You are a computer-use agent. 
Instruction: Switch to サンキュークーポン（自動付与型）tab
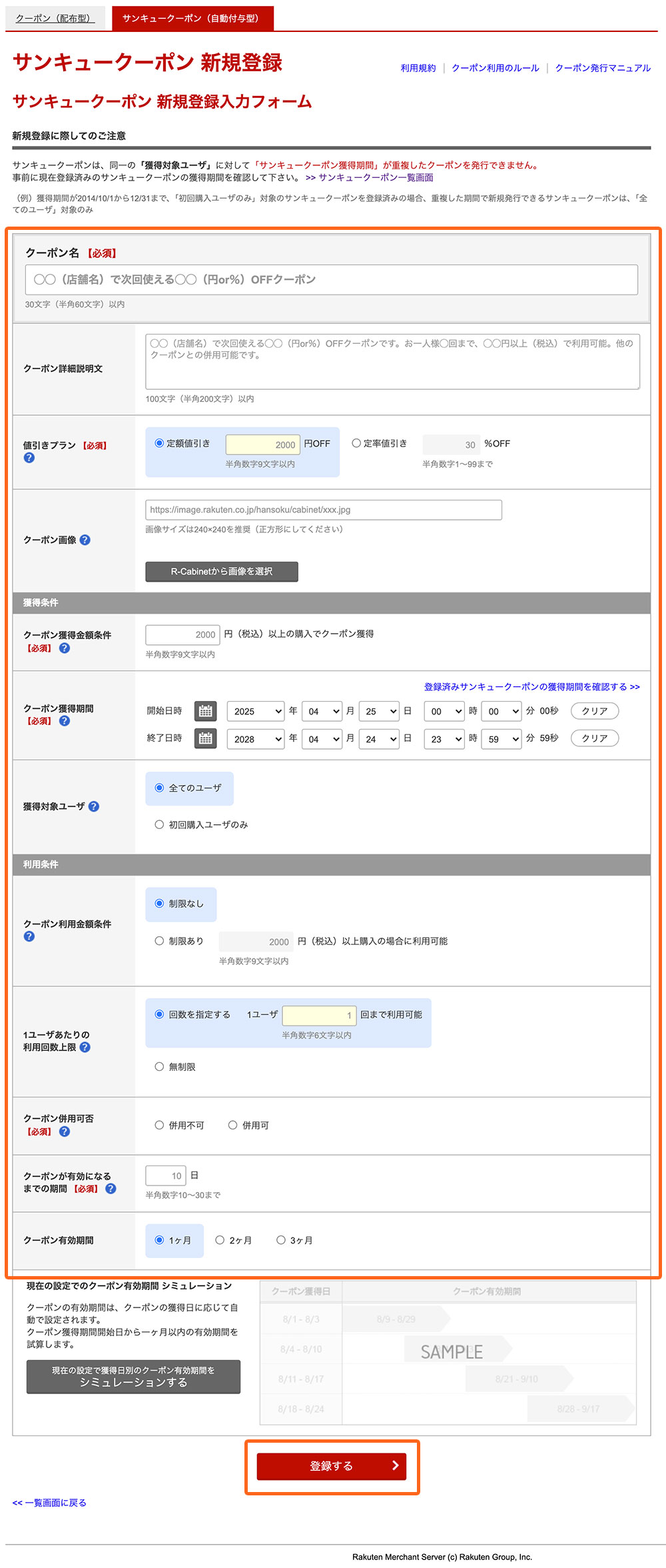[192, 18]
